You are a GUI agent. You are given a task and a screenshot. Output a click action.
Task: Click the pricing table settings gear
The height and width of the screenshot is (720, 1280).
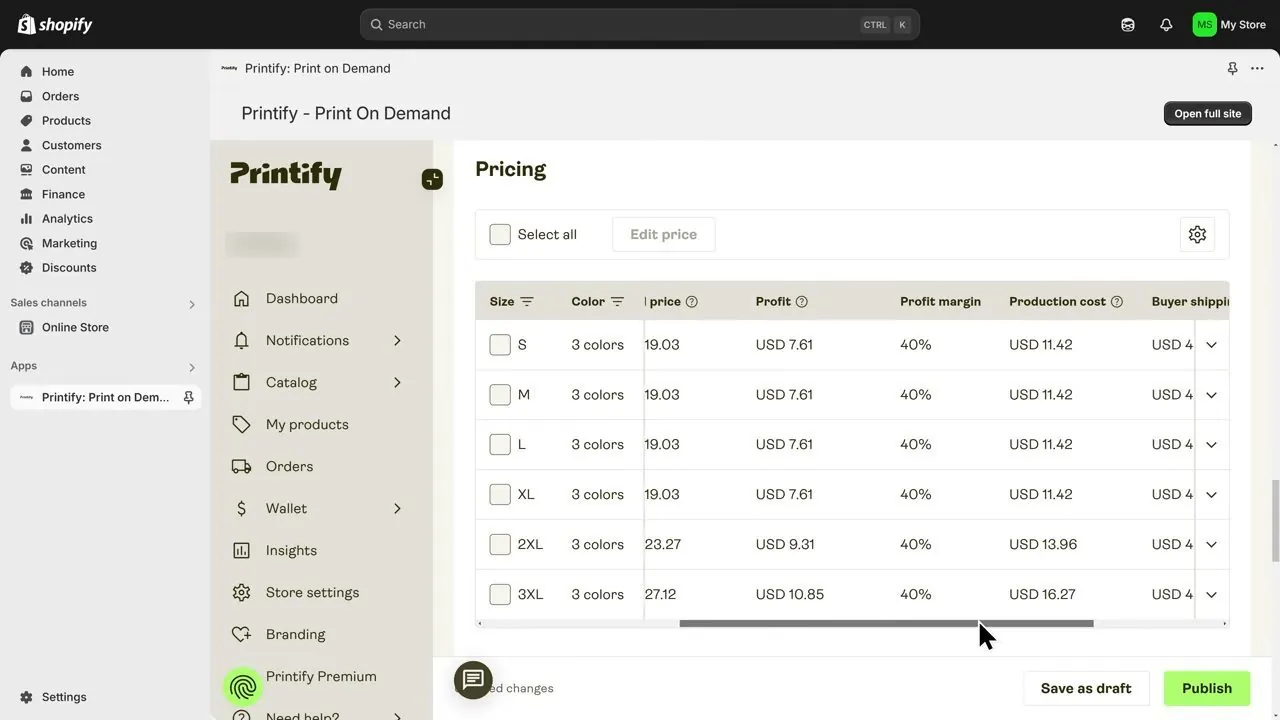(1197, 234)
